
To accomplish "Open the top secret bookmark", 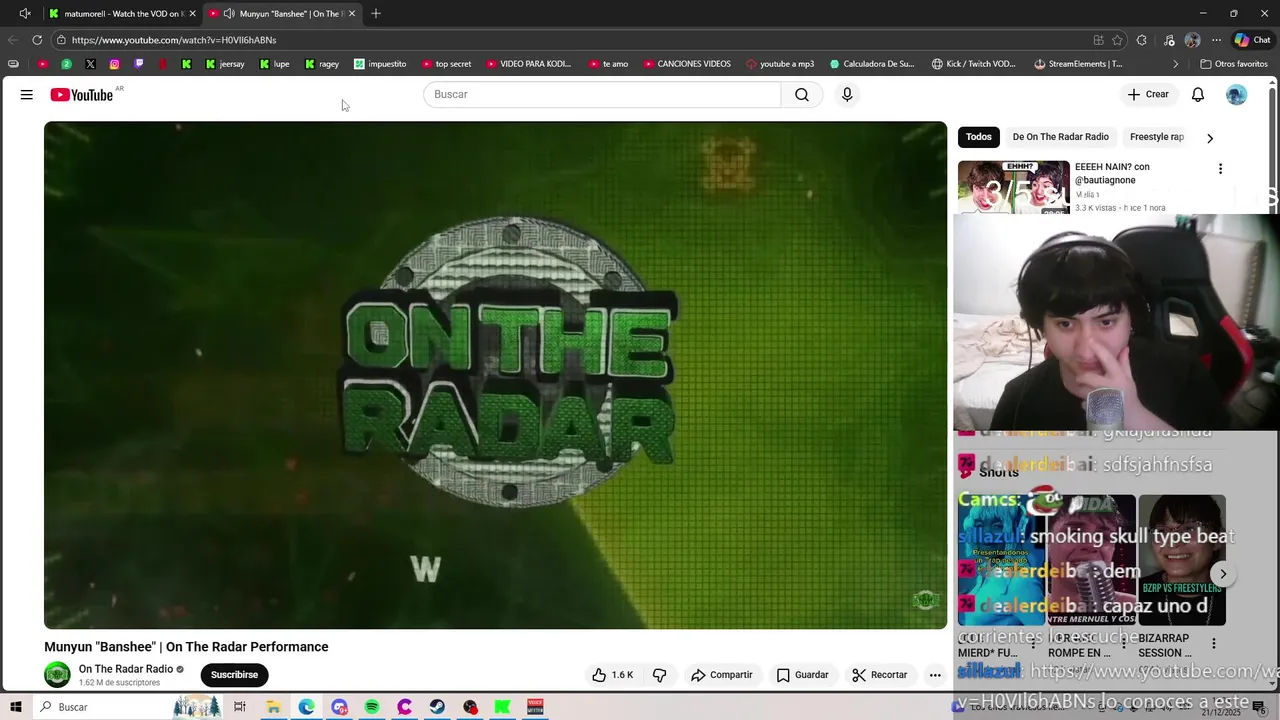I will point(446,64).
